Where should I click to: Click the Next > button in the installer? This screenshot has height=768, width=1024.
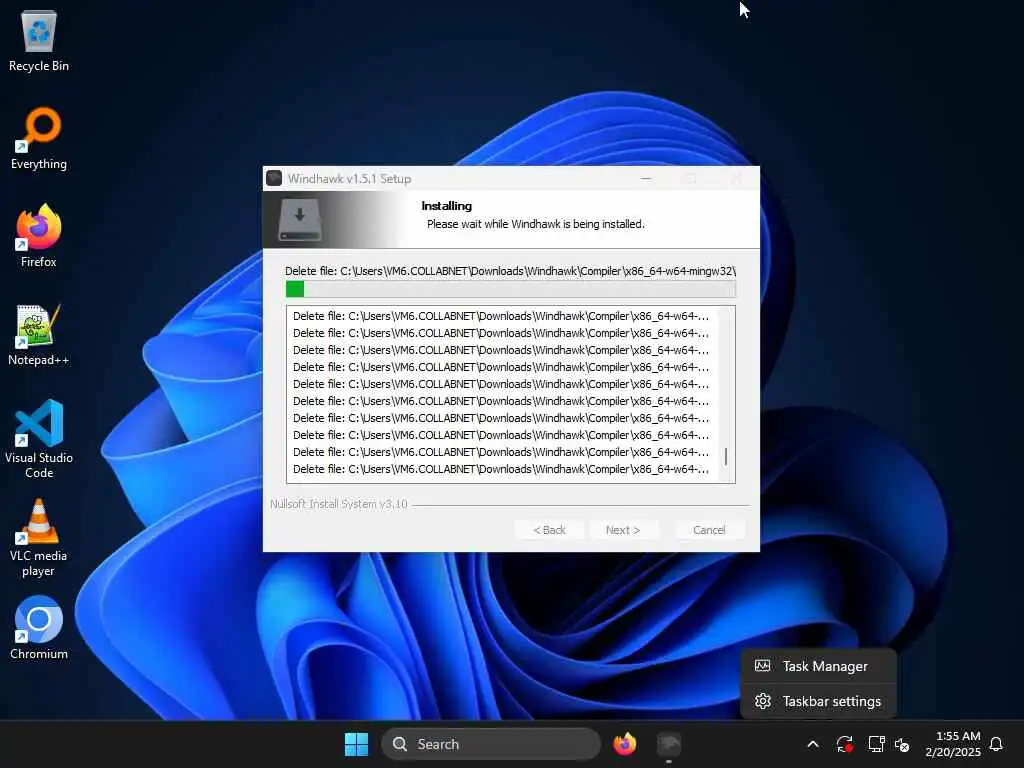pos(623,530)
